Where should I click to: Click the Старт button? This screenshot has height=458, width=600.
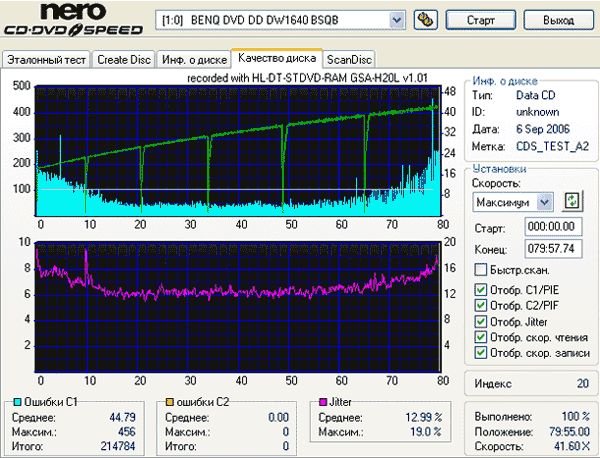coord(481,20)
